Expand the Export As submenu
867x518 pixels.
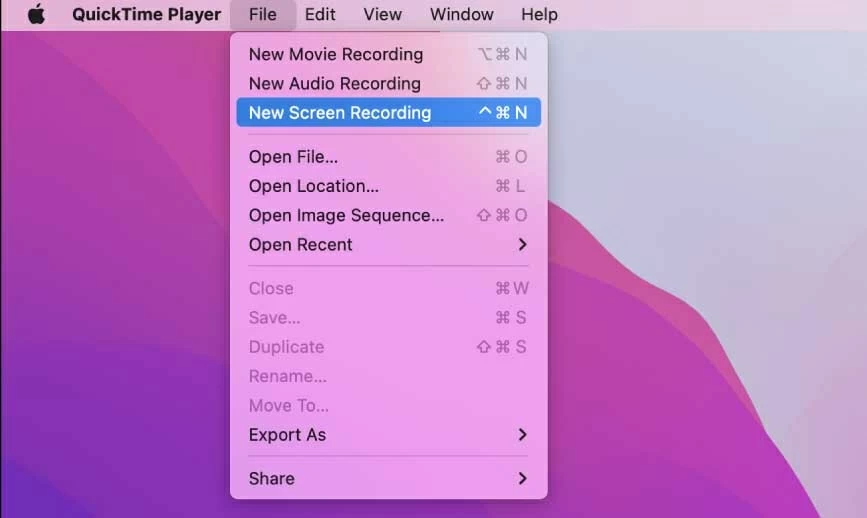click(x=389, y=435)
